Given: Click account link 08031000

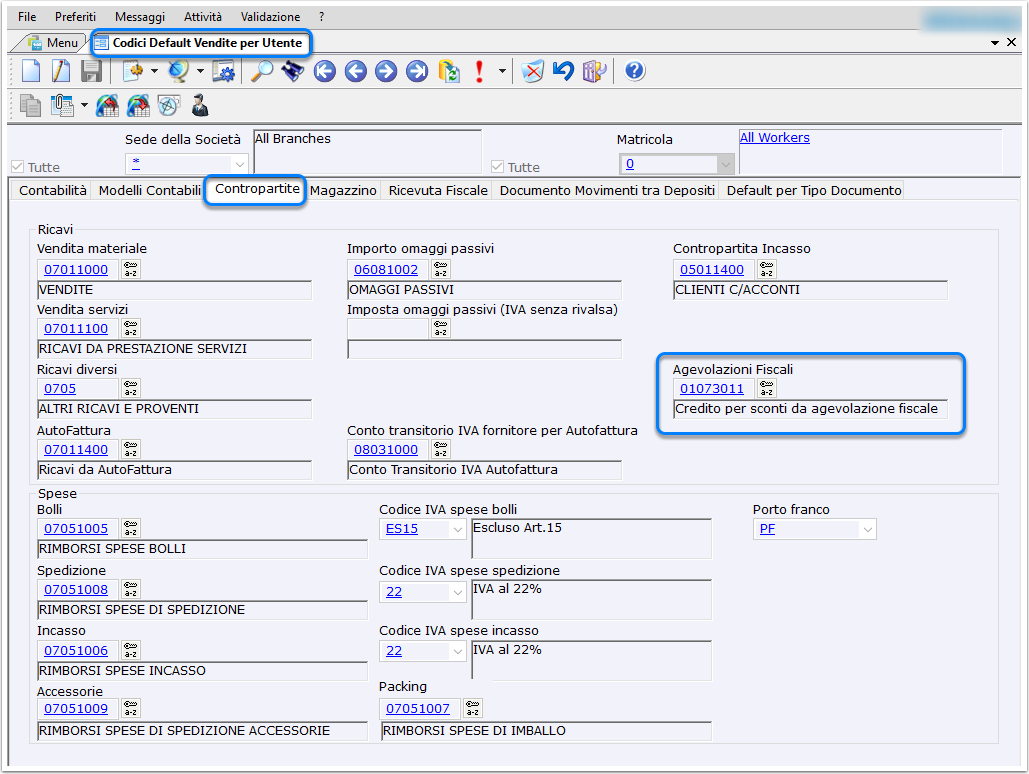Looking at the screenshot, I should 386,450.
